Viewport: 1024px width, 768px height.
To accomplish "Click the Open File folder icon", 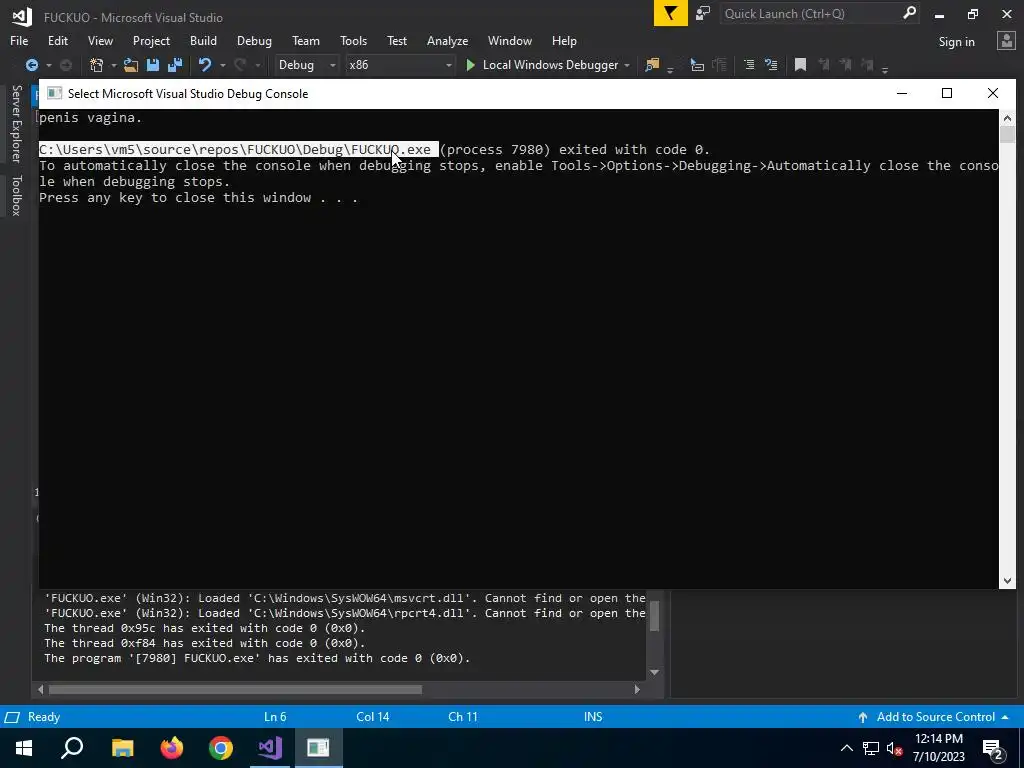I will (131, 65).
